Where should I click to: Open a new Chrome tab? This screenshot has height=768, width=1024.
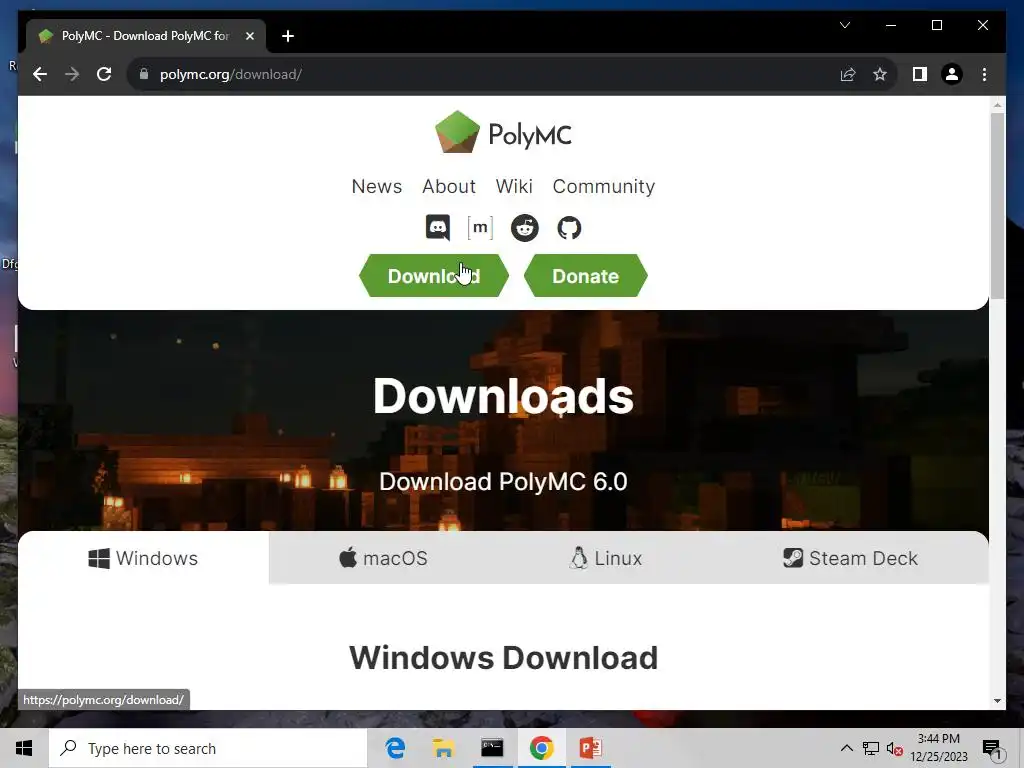click(287, 36)
